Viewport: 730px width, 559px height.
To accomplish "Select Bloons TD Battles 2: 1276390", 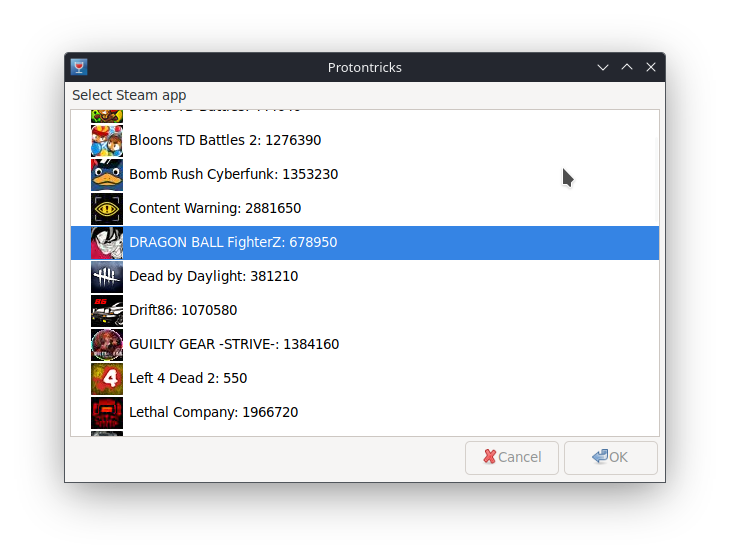I will pos(365,140).
